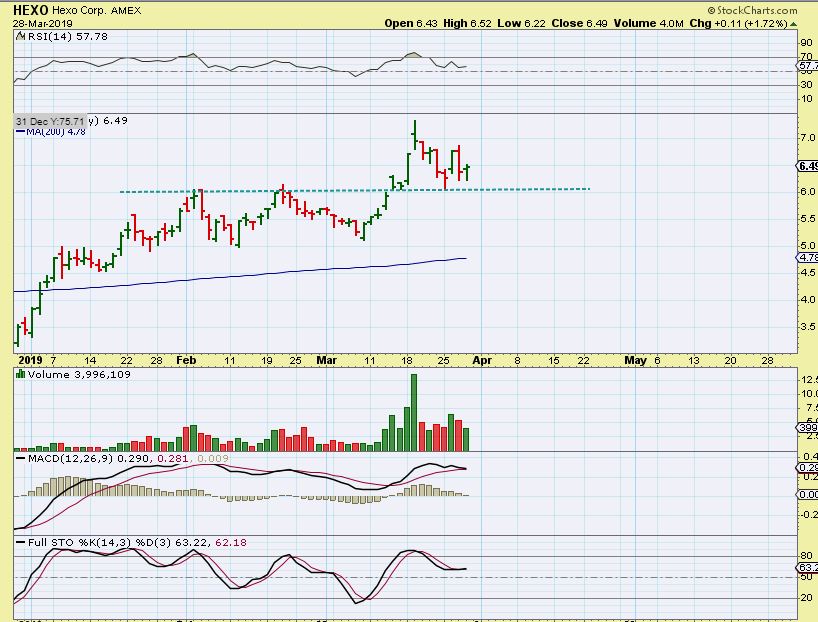Click the High 6.52 value
Image resolution: width=818 pixels, height=622 pixels.
pos(467,23)
